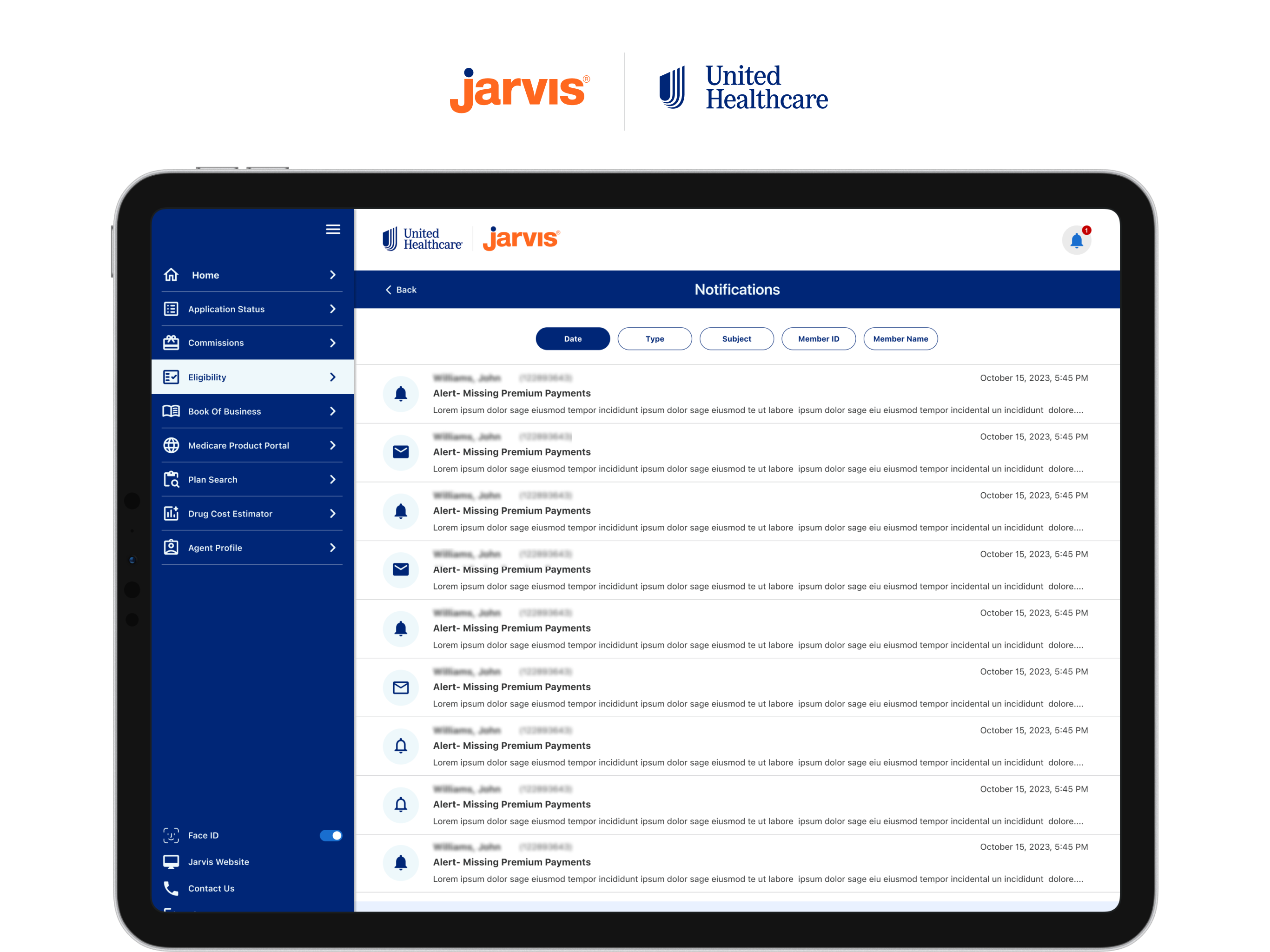Click the Medicare Product Portal globe icon
Image resolution: width=1270 pixels, height=952 pixels.
(171, 446)
